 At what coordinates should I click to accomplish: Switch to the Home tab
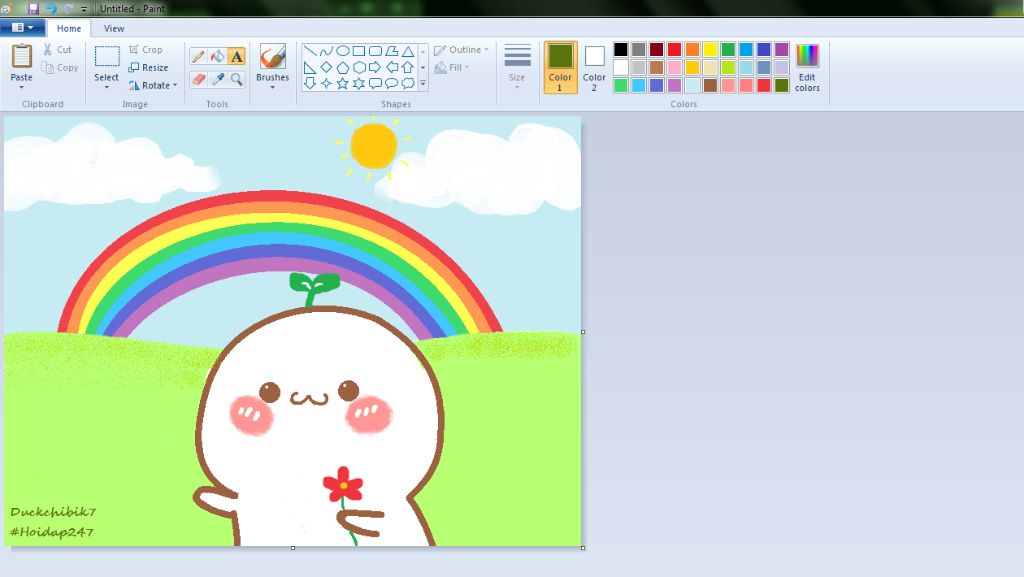pyautogui.click(x=69, y=28)
